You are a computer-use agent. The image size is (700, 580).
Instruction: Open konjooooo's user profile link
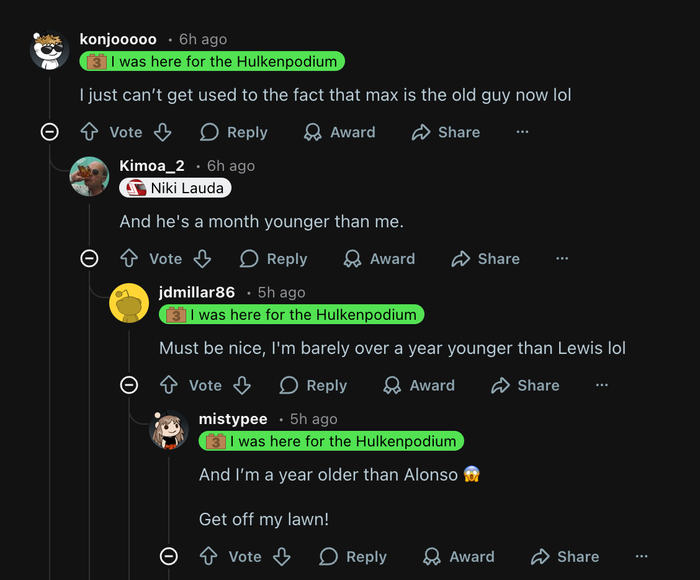[118, 39]
